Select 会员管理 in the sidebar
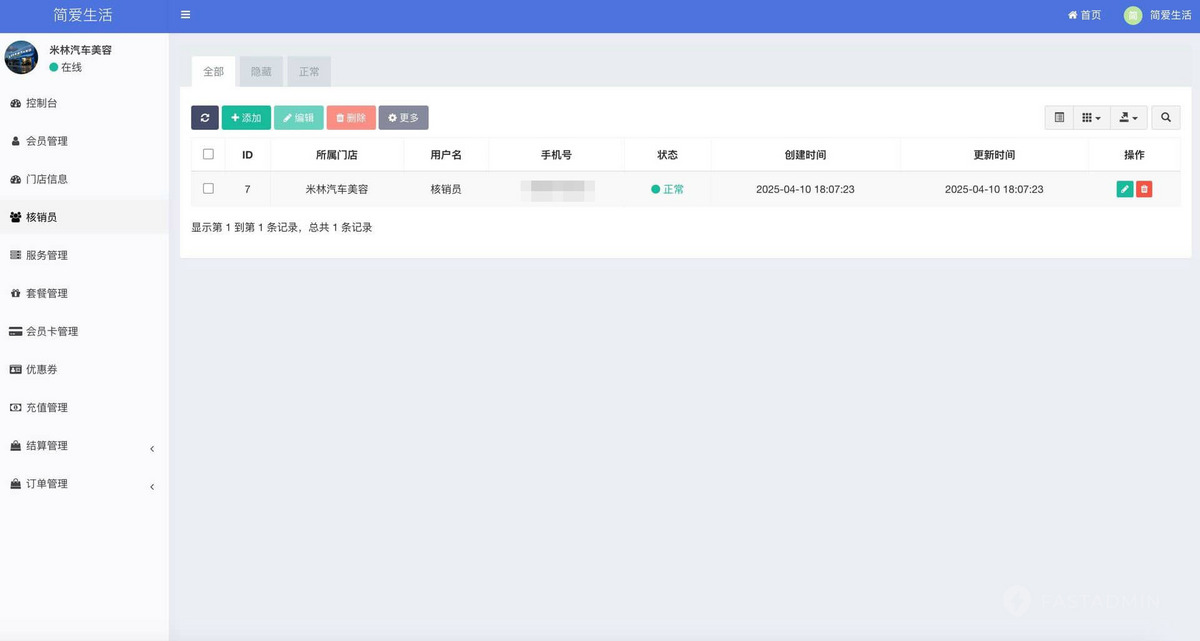 [48, 141]
